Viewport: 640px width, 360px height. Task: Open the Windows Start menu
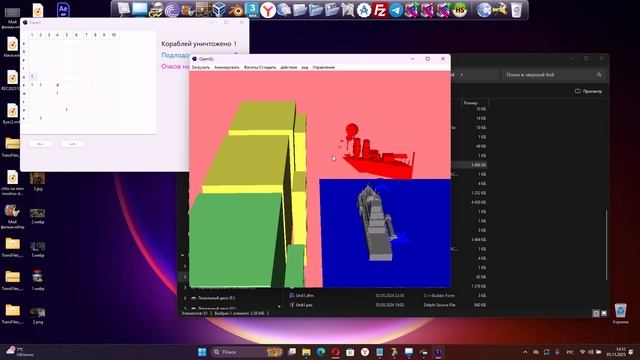202,352
